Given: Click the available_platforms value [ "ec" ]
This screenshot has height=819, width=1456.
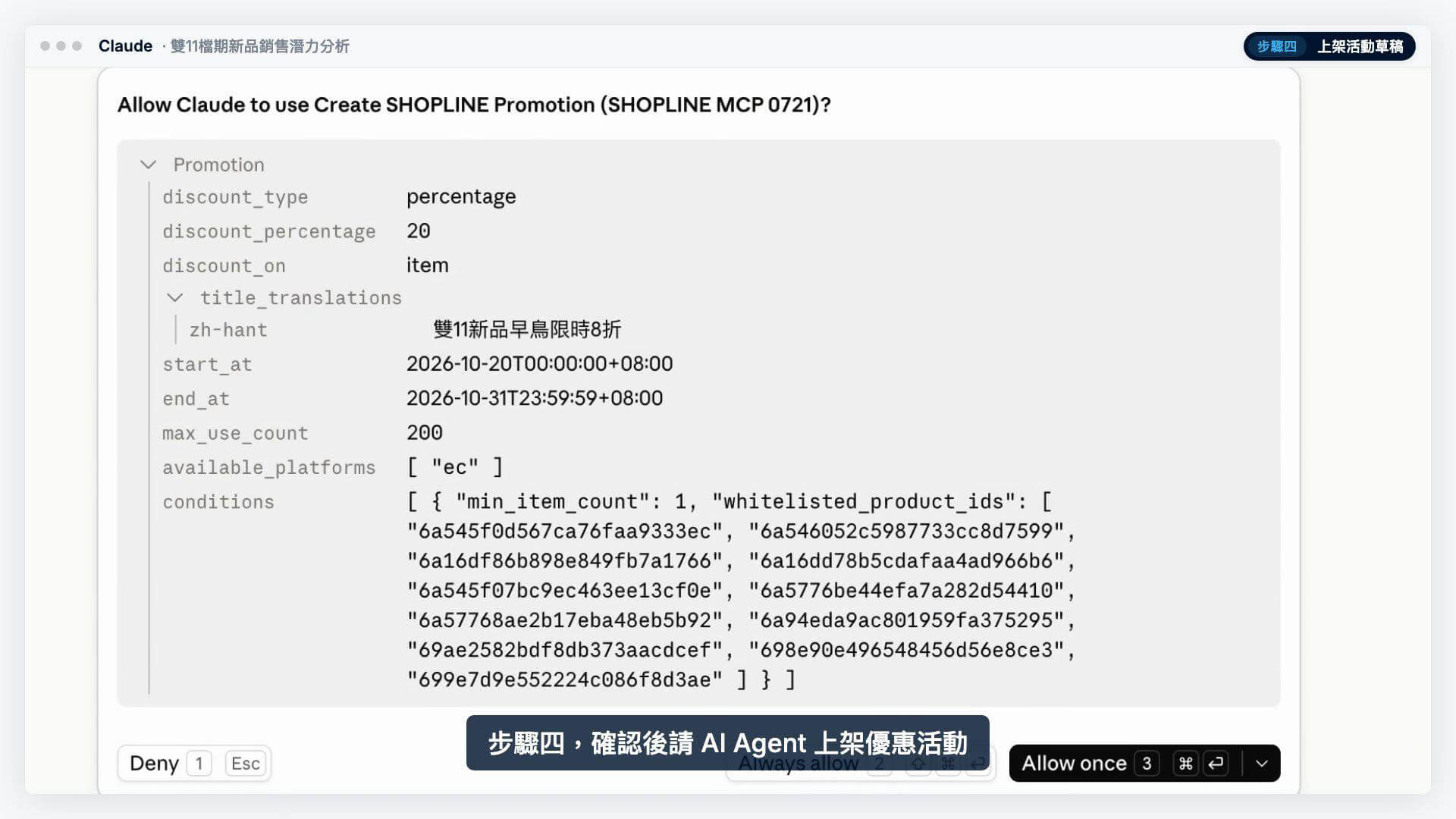Looking at the screenshot, I should pyautogui.click(x=455, y=467).
